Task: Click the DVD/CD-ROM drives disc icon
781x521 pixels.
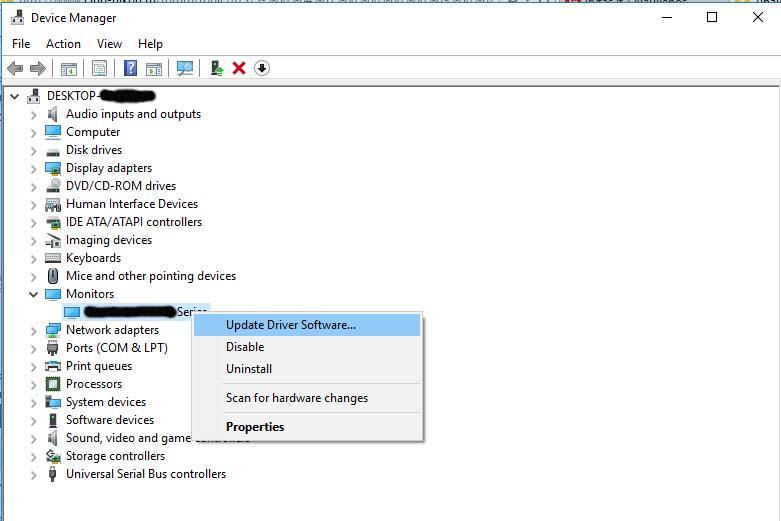Action: 53,186
